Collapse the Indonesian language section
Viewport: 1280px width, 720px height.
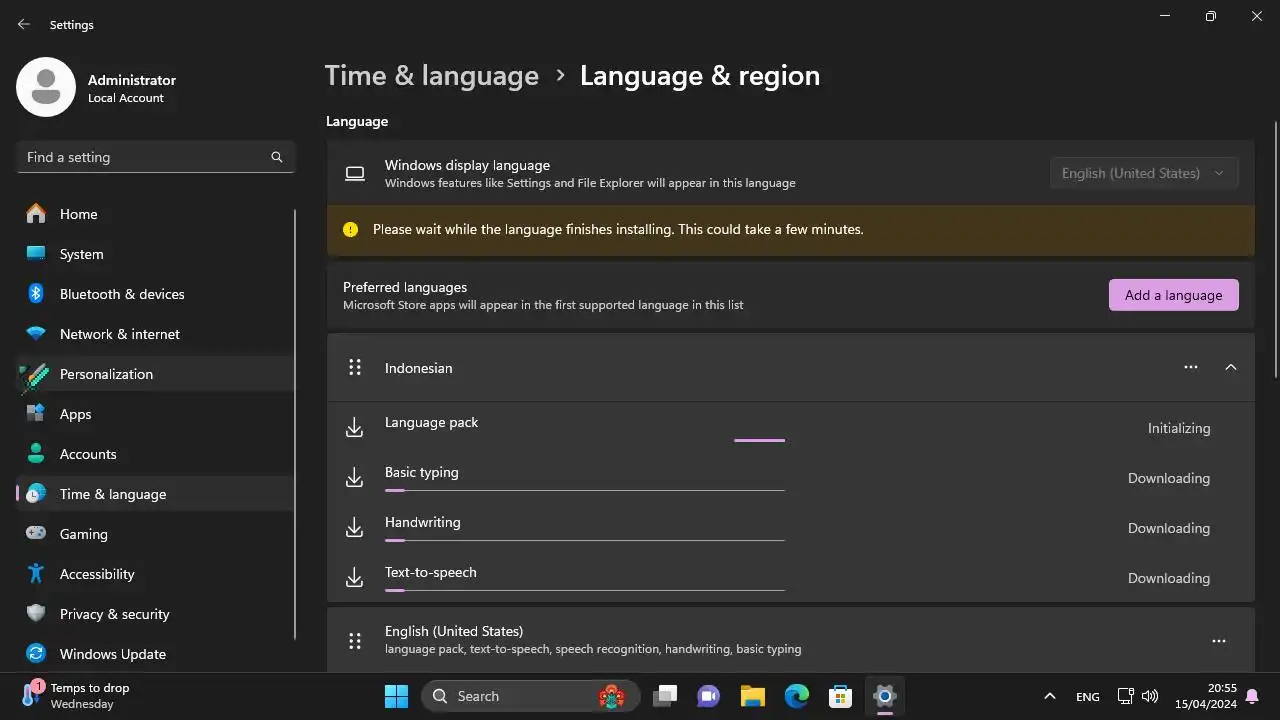pyautogui.click(x=1231, y=368)
